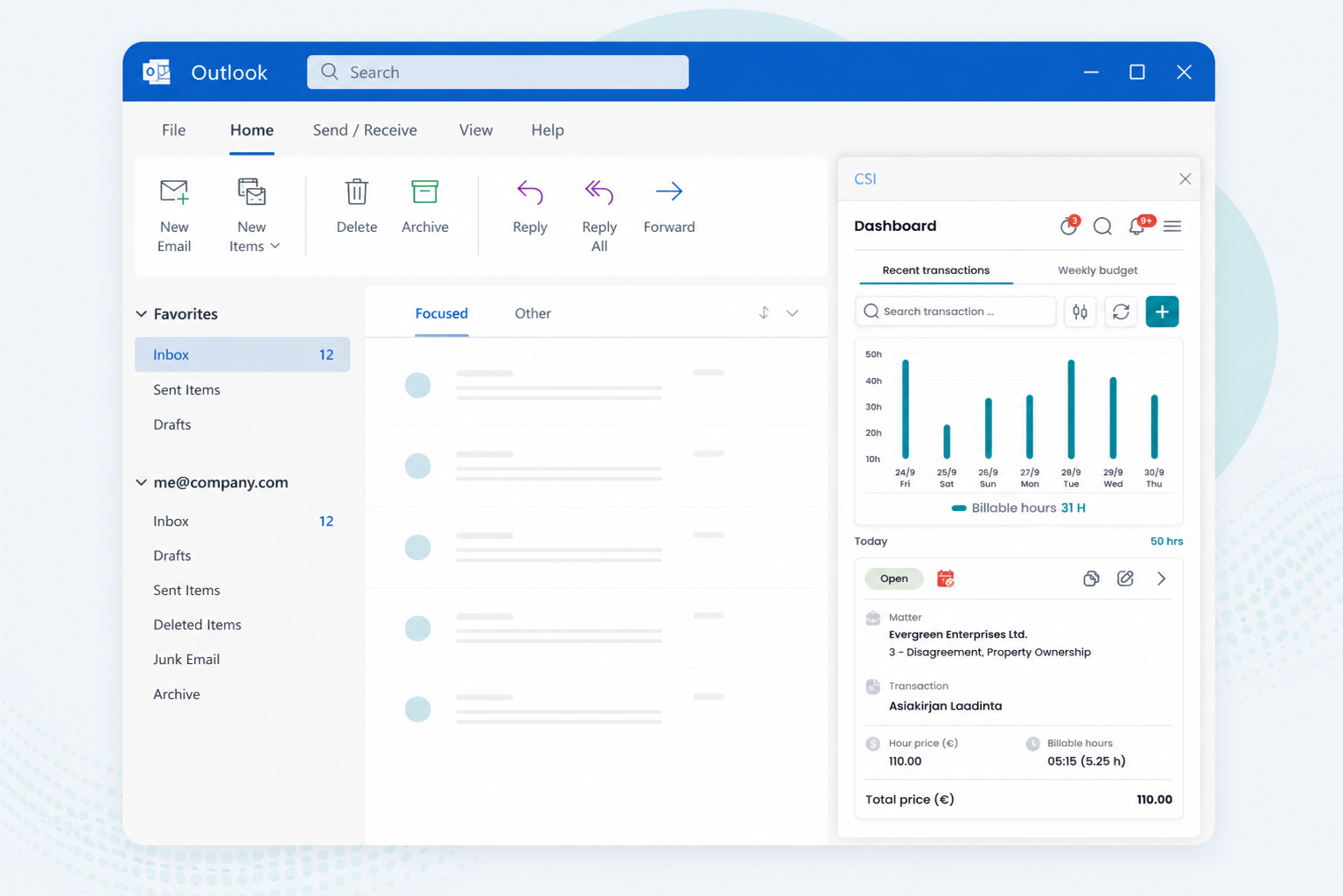Click the Reply All icon
The image size is (1343, 896).
point(599,192)
